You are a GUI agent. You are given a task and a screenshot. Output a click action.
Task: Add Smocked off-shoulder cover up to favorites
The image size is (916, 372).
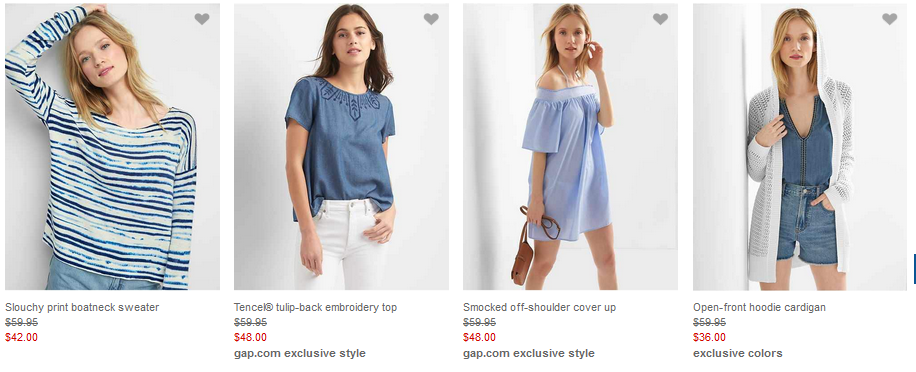[x=660, y=19]
